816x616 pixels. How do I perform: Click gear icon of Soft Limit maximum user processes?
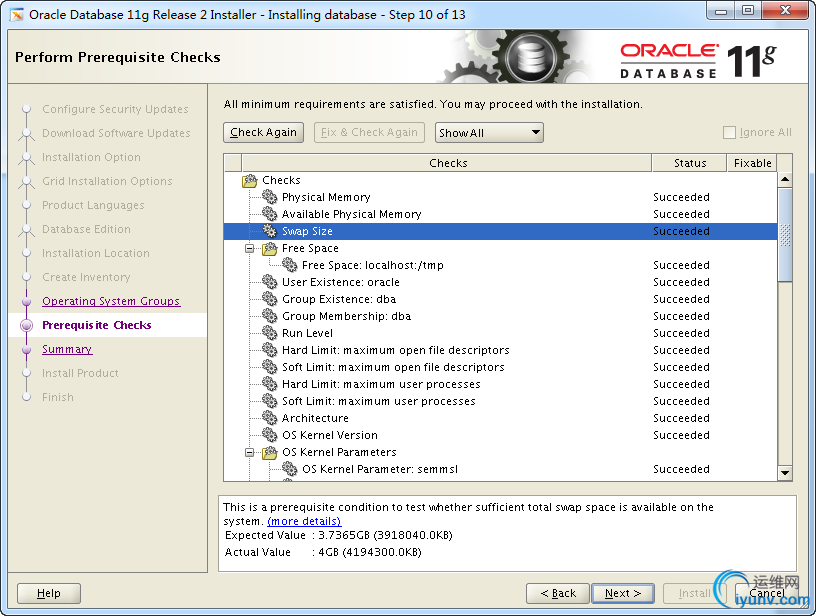270,401
